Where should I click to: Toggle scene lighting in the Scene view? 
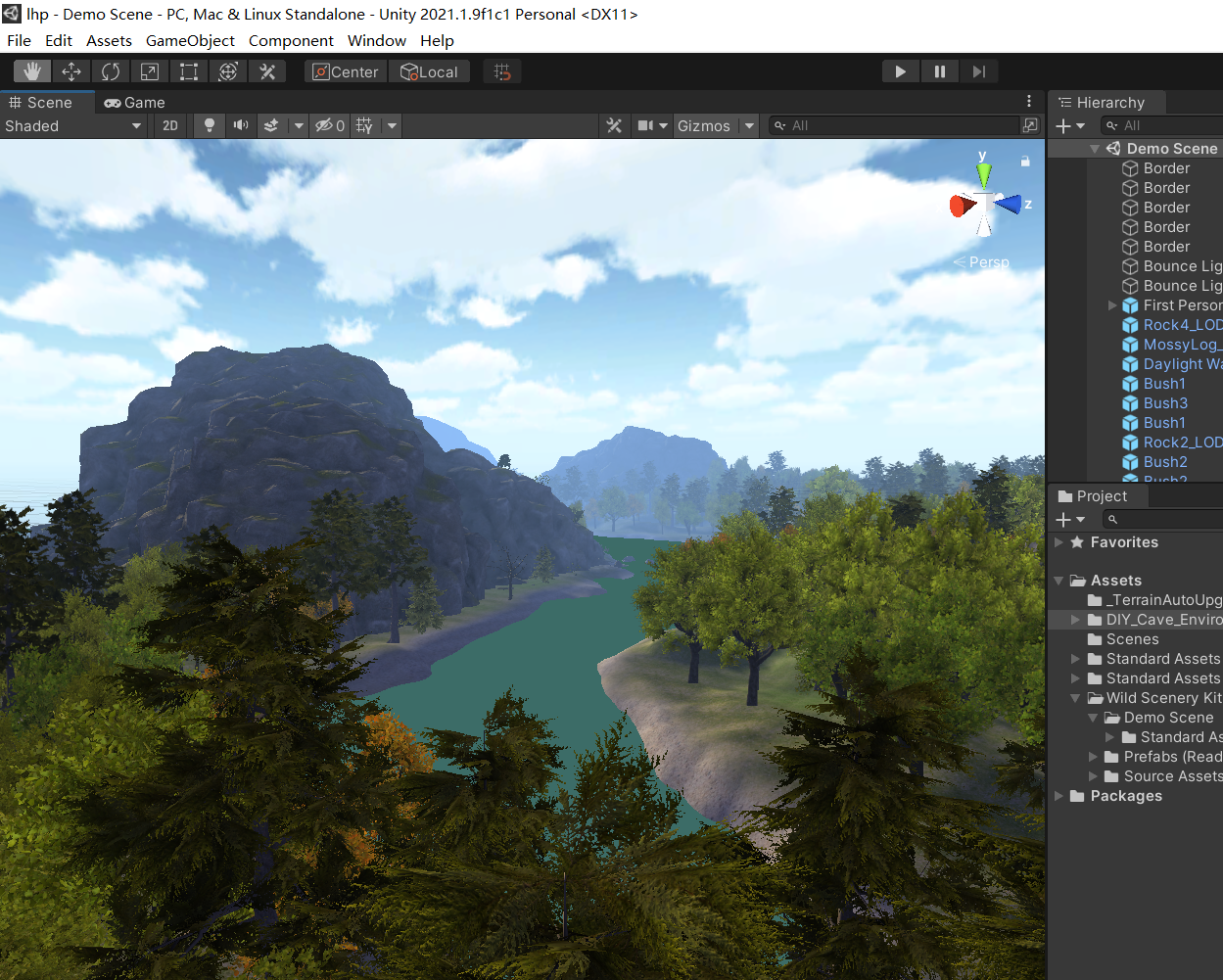pos(209,125)
